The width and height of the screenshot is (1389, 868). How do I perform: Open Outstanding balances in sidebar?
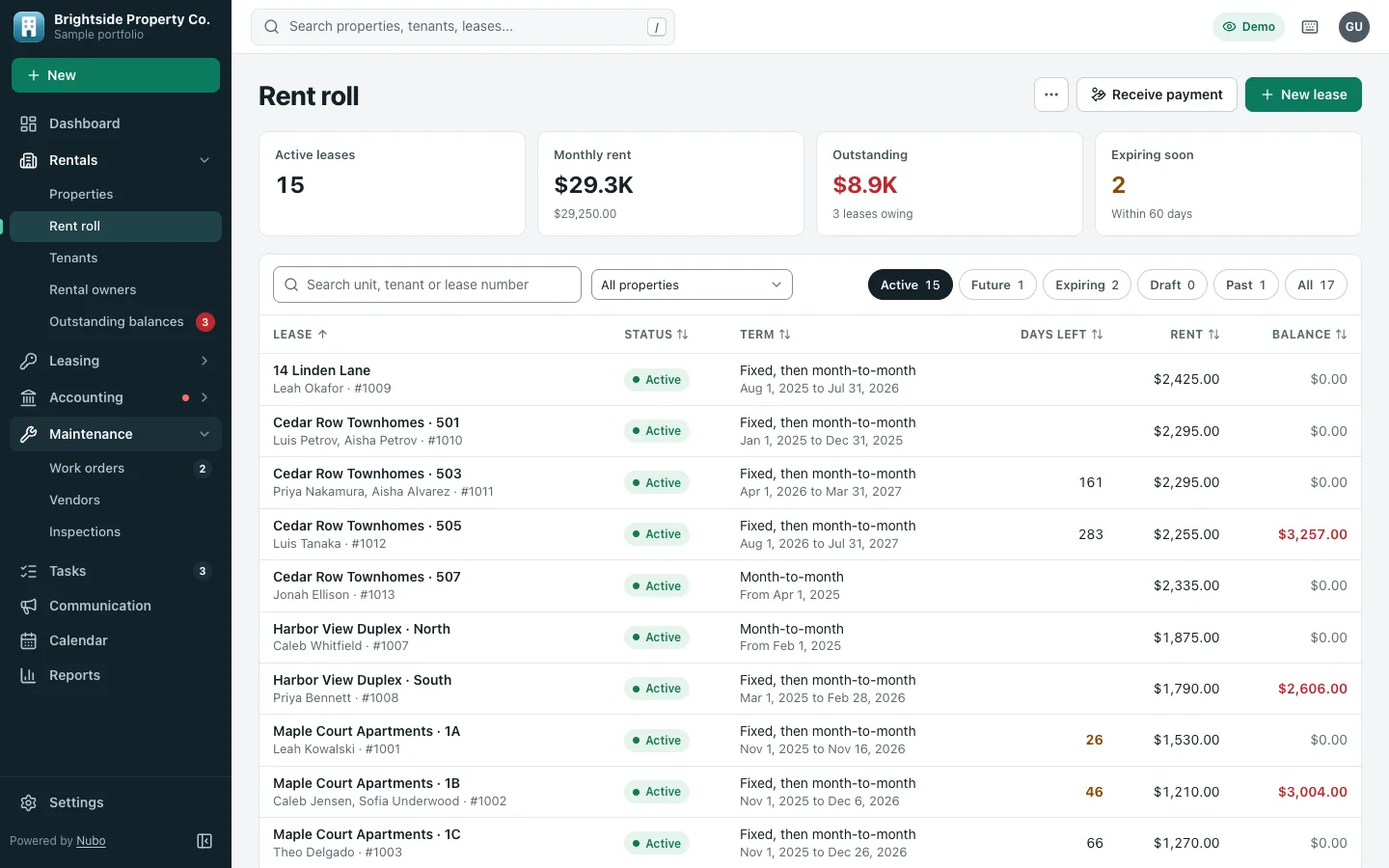point(116,321)
